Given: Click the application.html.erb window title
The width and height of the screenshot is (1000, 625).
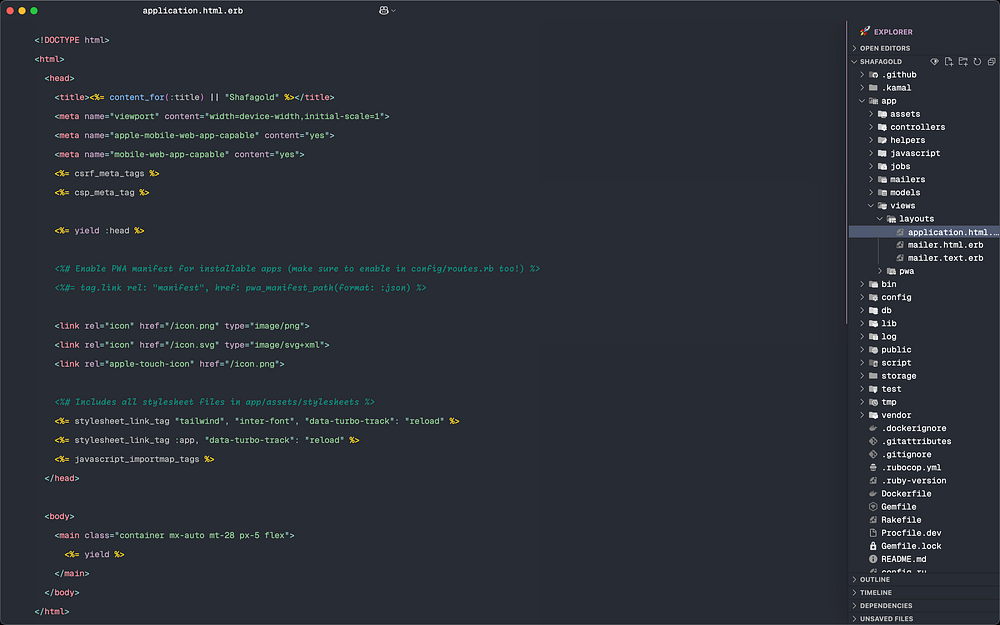Looking at the screenshot, I should (x=193, y=11).
